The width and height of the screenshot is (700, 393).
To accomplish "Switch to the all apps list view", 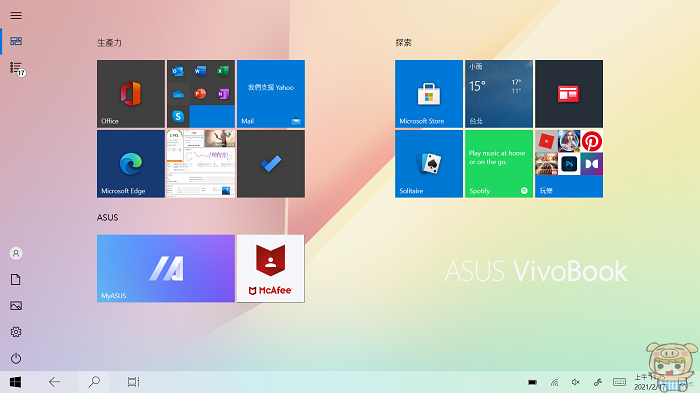I will 17,68.
